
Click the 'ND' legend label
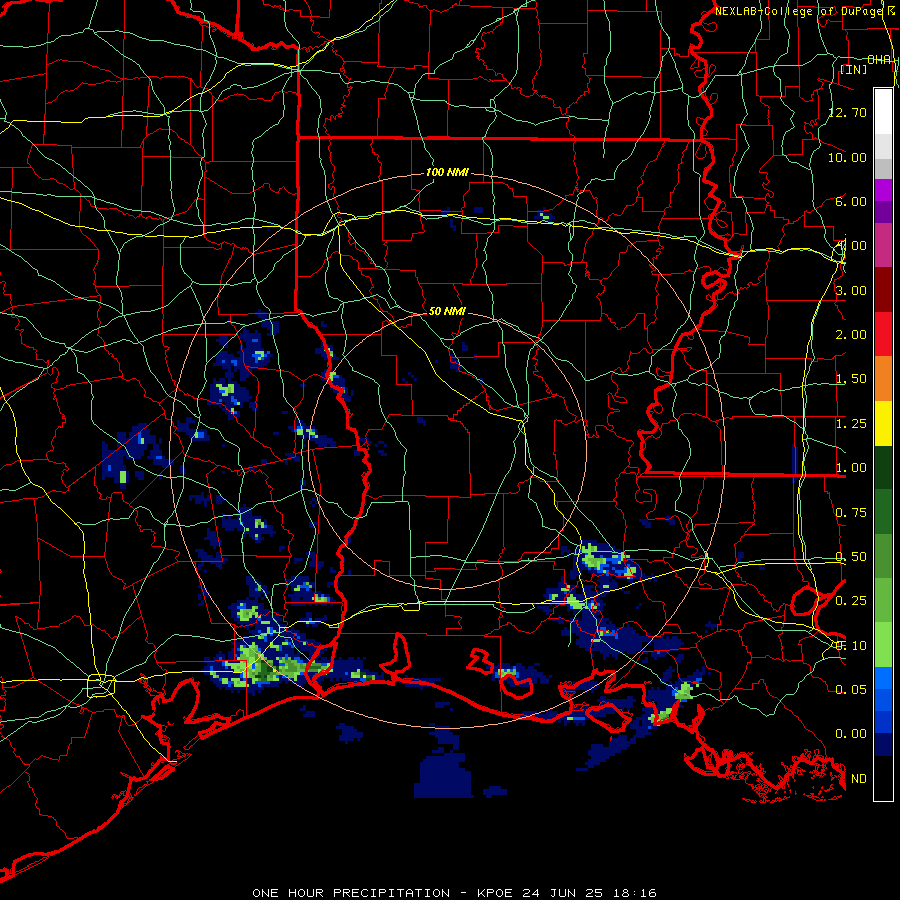(x=859, y=779)
